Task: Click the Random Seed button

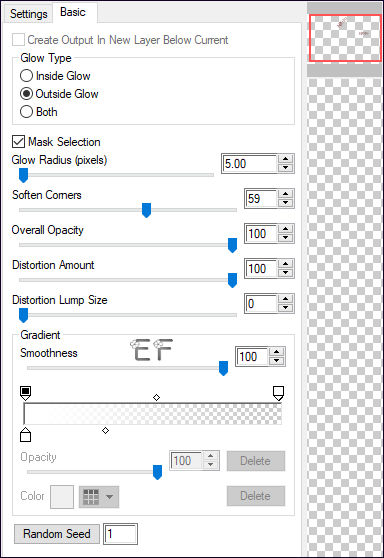Action: tap(57, 533)
